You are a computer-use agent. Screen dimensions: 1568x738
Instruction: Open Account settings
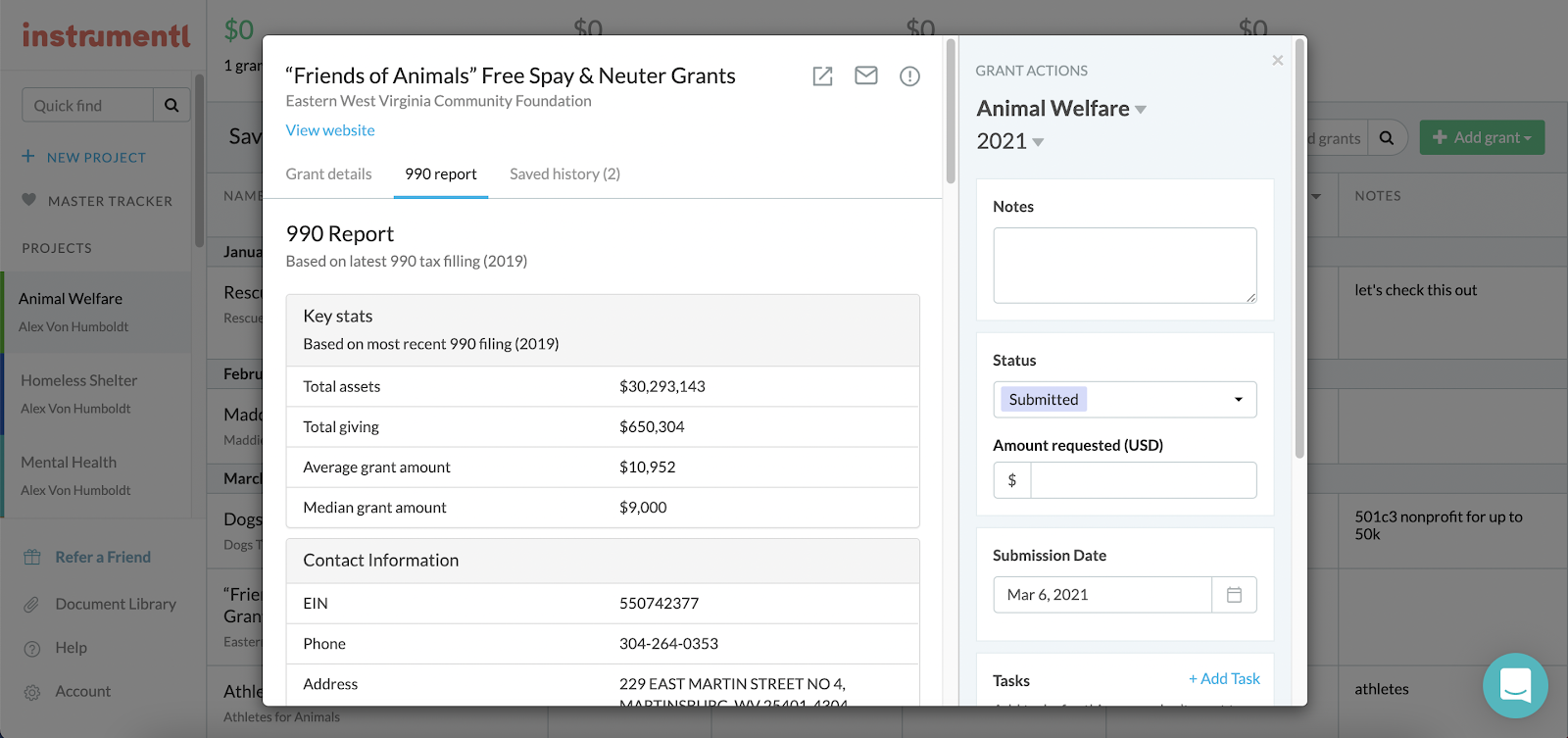83,691
